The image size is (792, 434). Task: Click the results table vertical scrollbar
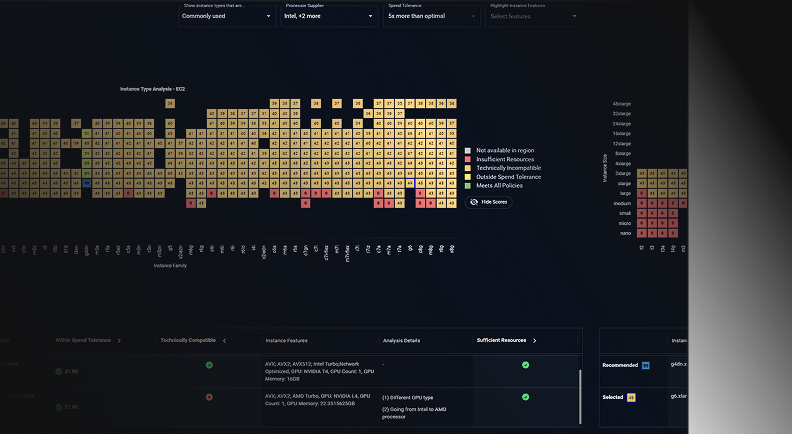point(580,397)
